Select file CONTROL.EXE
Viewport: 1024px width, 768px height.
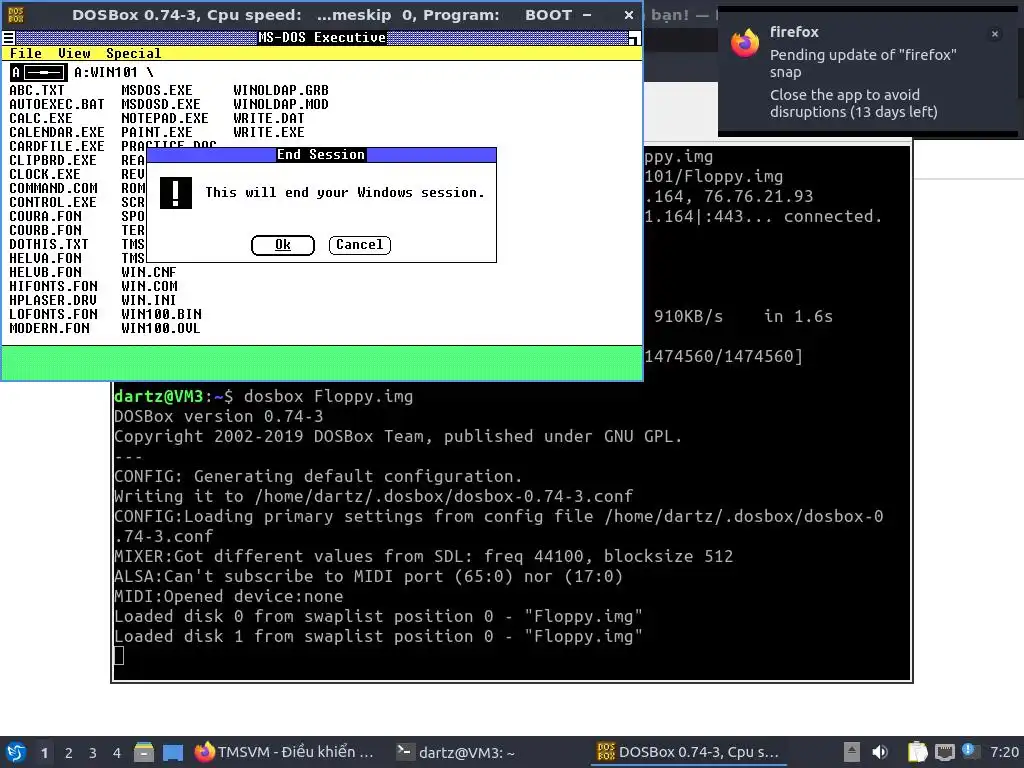53,202
